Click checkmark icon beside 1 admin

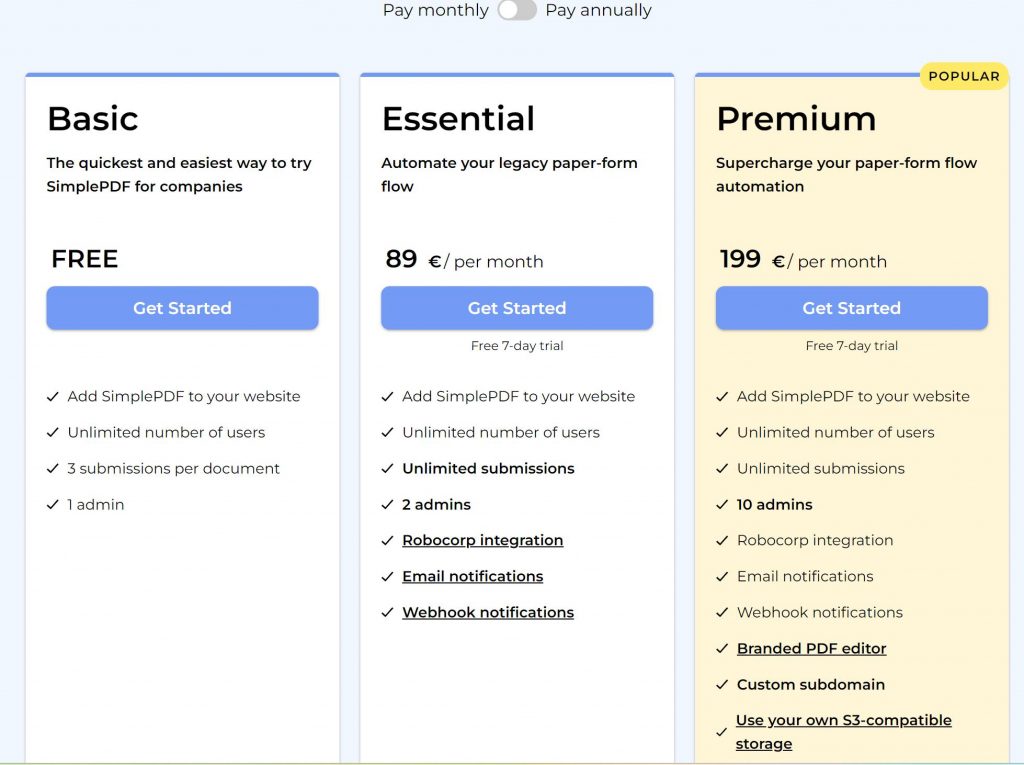(53, 504)
